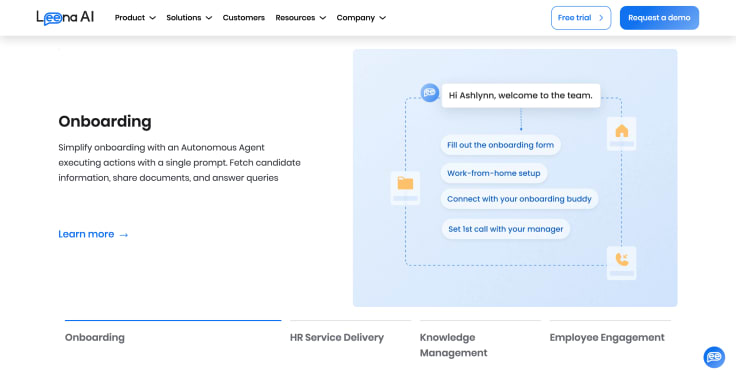The image size is (736, 379).
Task: Click the arrow inside Free trial button
Action: click(x=601, y=18)
